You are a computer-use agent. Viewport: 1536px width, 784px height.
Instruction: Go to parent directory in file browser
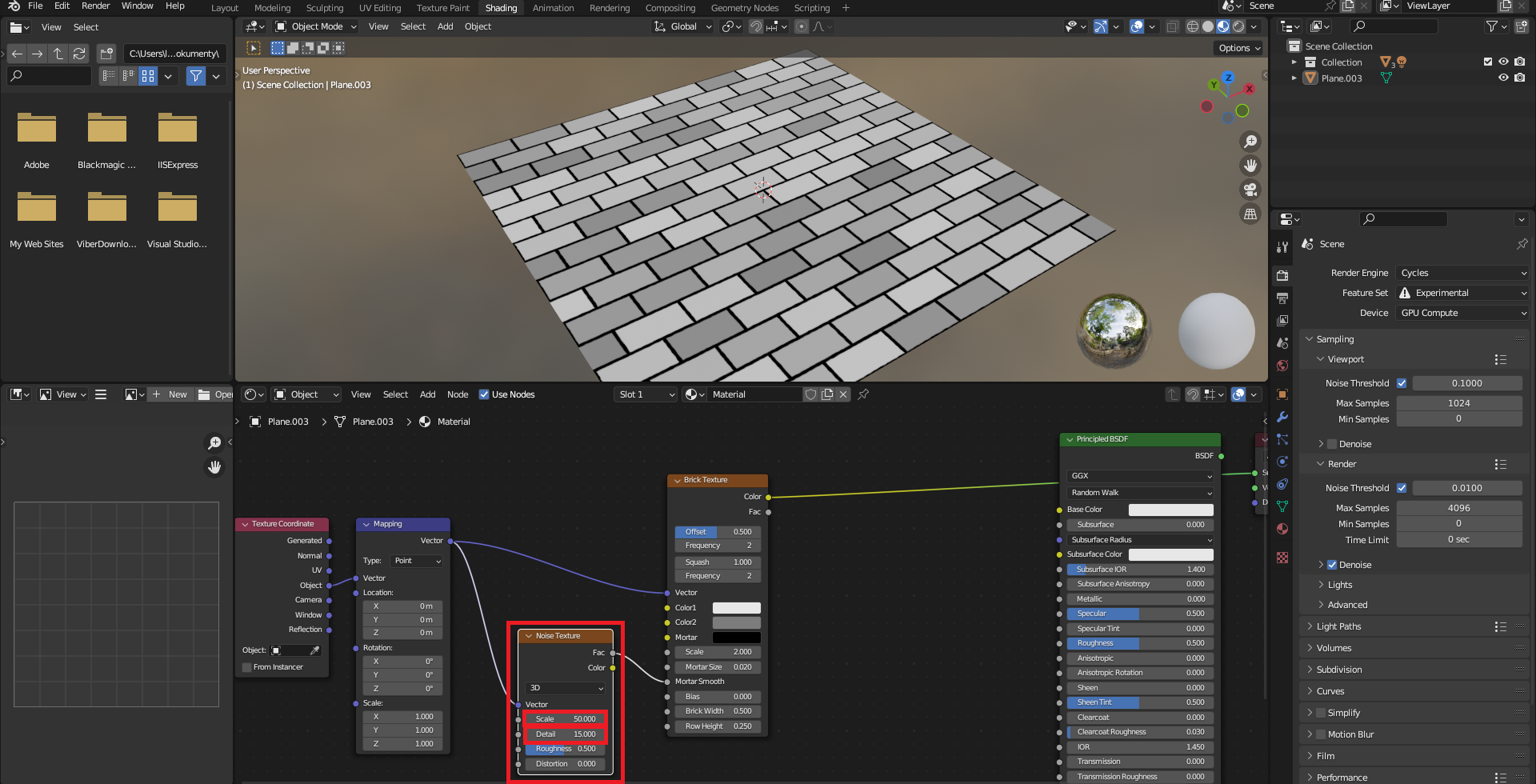[58, 54]
